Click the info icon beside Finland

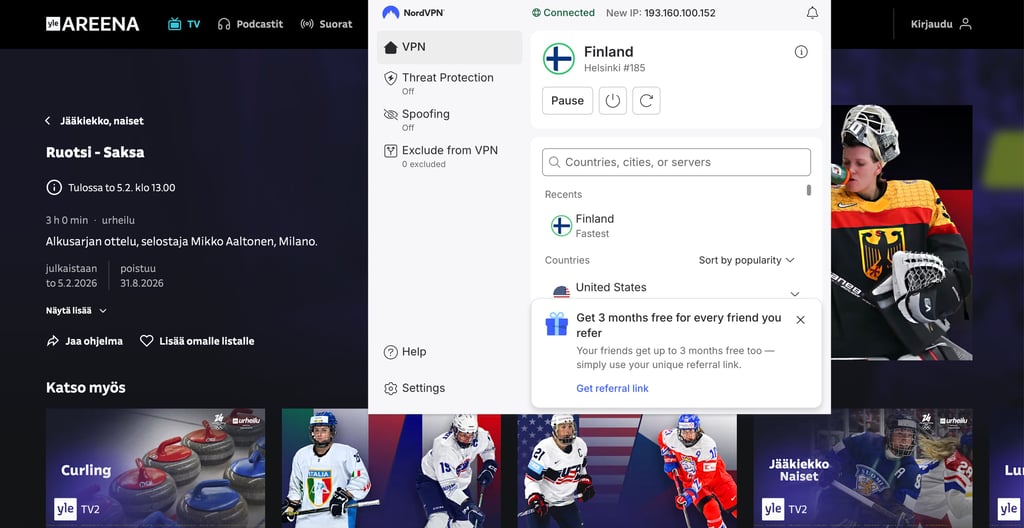(x=801, y=52)
